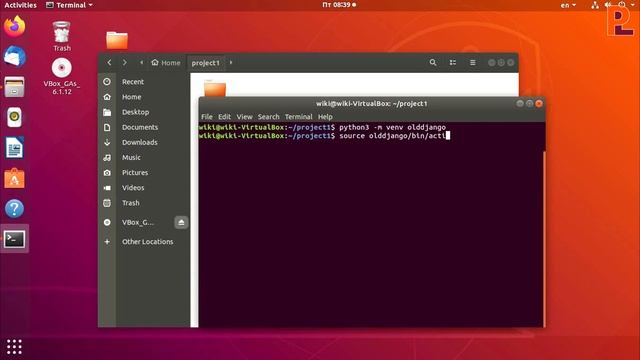Click the search icon in Files

tap(433, 62)
